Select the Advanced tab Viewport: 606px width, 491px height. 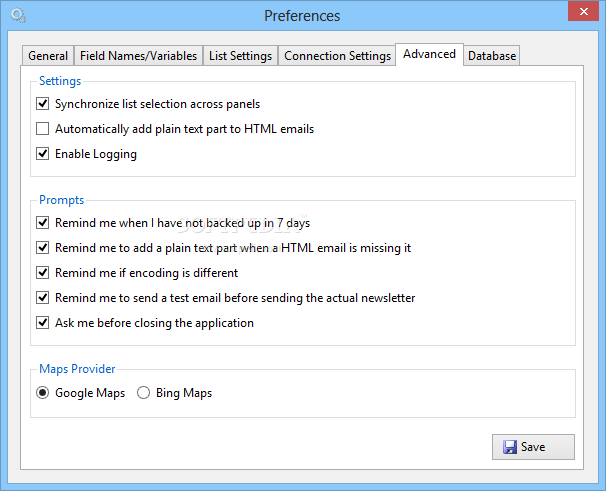[x=429, y=54]
